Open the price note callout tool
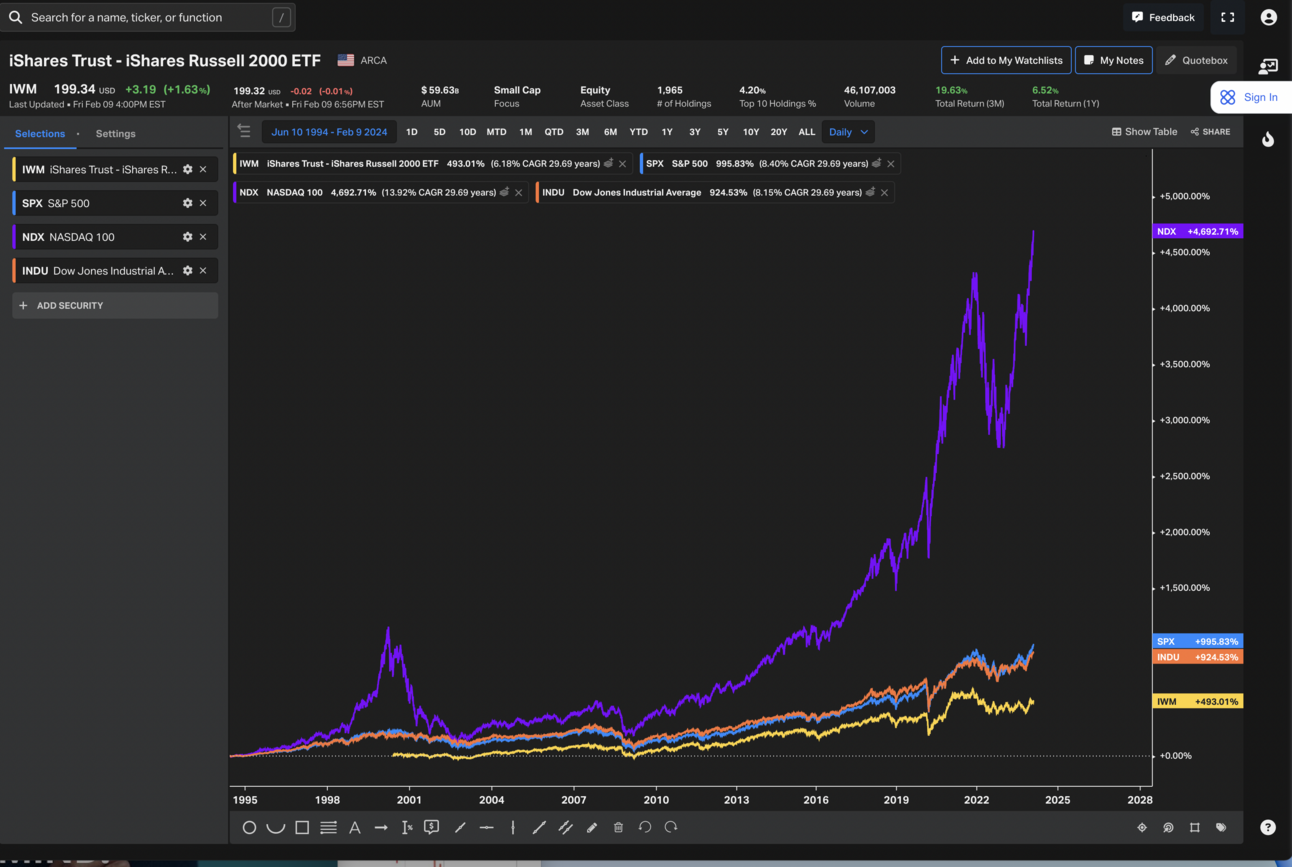This screenshot has width=1292, height=867. pos(430,826)
